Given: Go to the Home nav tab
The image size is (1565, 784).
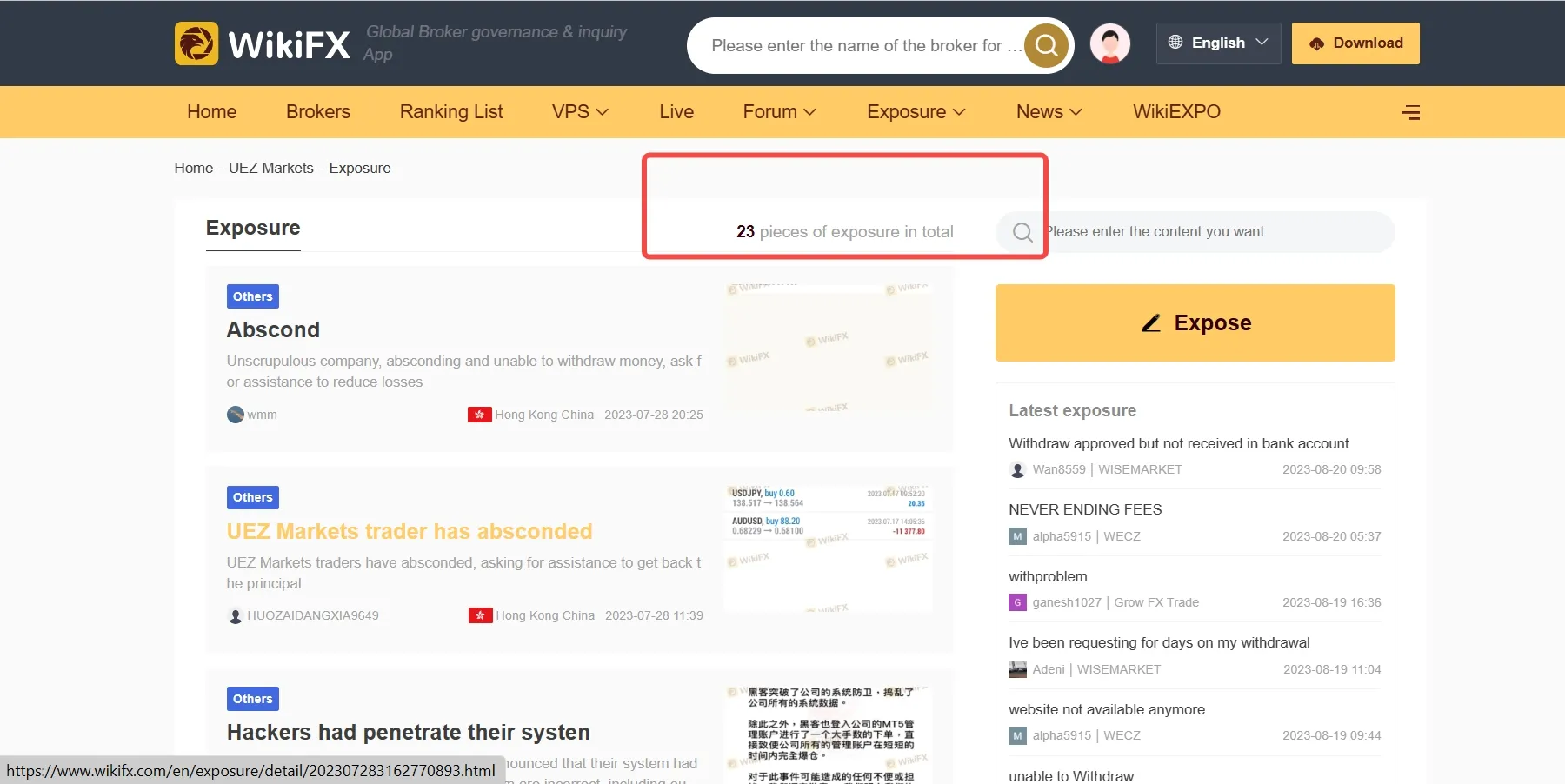Looking at the screenshot, I should tap(212, 112).
